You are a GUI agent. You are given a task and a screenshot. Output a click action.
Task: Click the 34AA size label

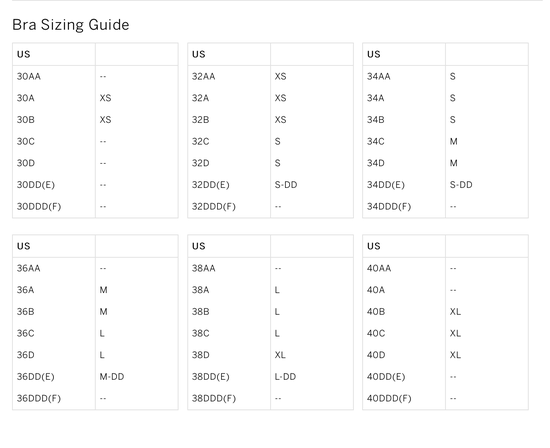pyautogui.click(x=378, y=76)
